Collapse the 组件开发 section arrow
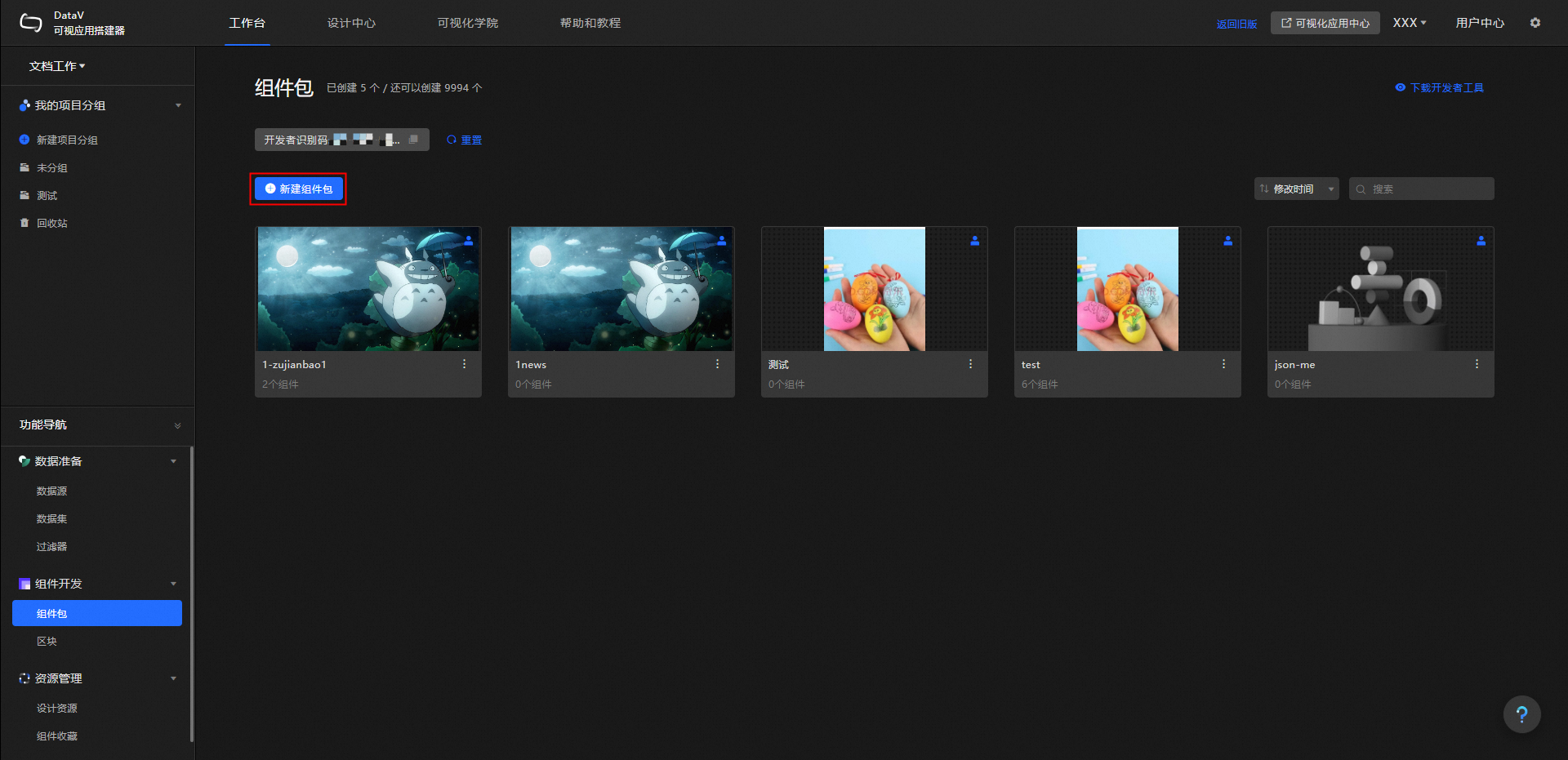The image size is (1568, 760). point(173,584)
